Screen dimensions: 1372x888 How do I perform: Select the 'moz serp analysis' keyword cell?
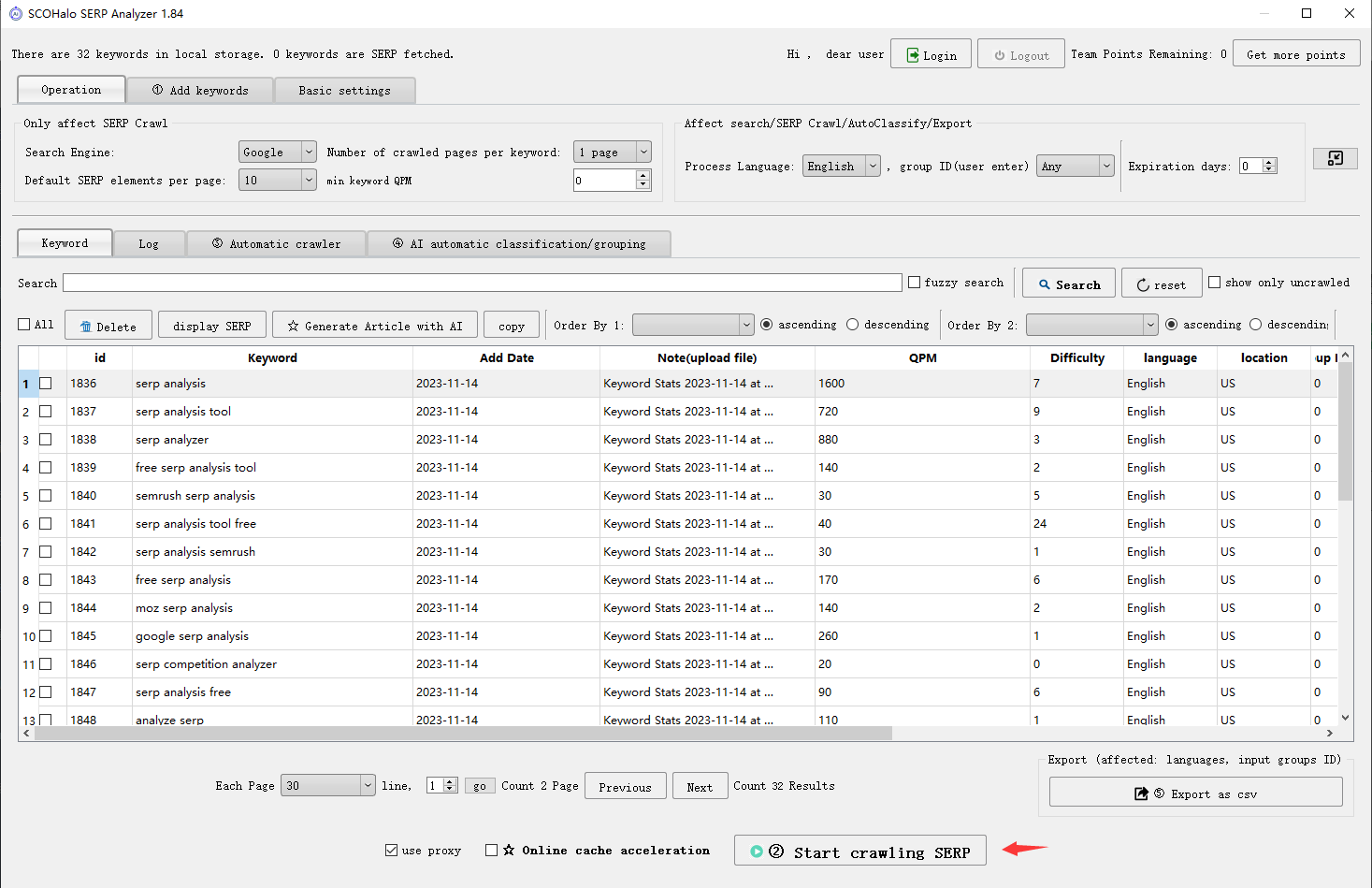coord(272,607)
